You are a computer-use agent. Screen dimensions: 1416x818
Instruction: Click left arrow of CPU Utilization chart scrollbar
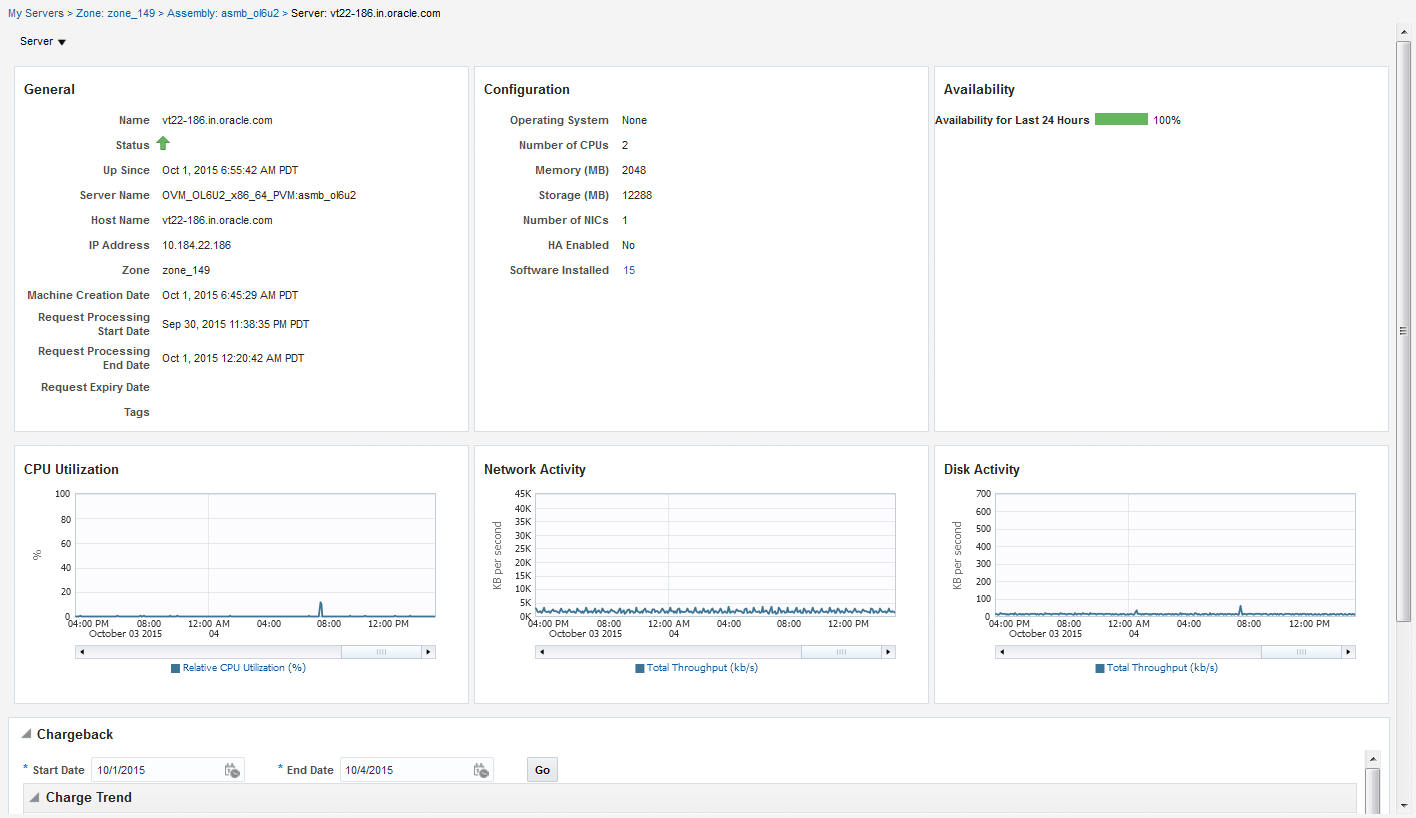click(x=82, y=652)
